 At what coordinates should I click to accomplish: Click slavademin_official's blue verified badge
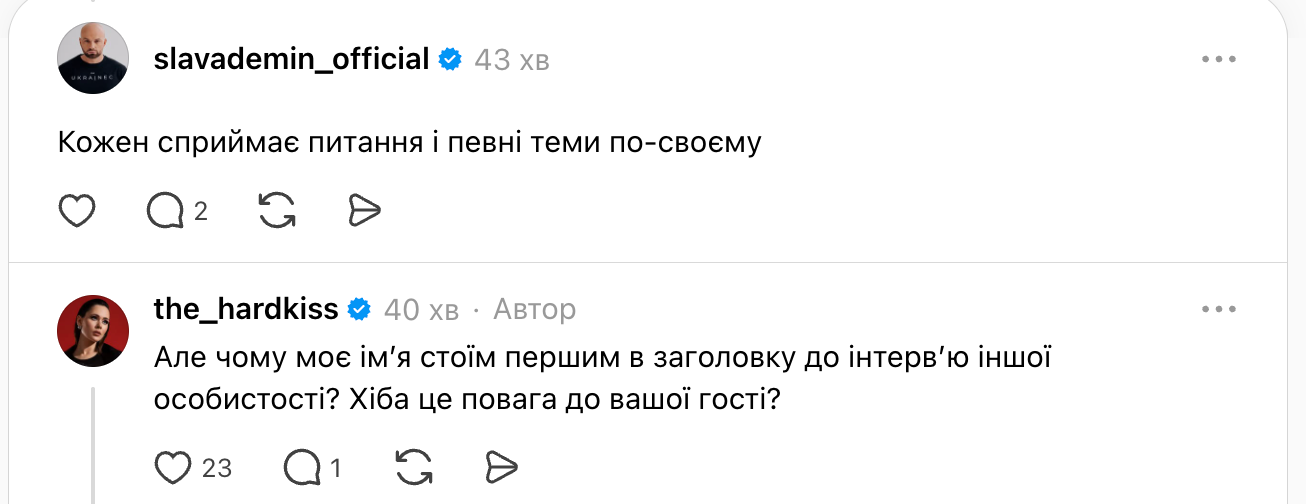[x=450, y=60]
